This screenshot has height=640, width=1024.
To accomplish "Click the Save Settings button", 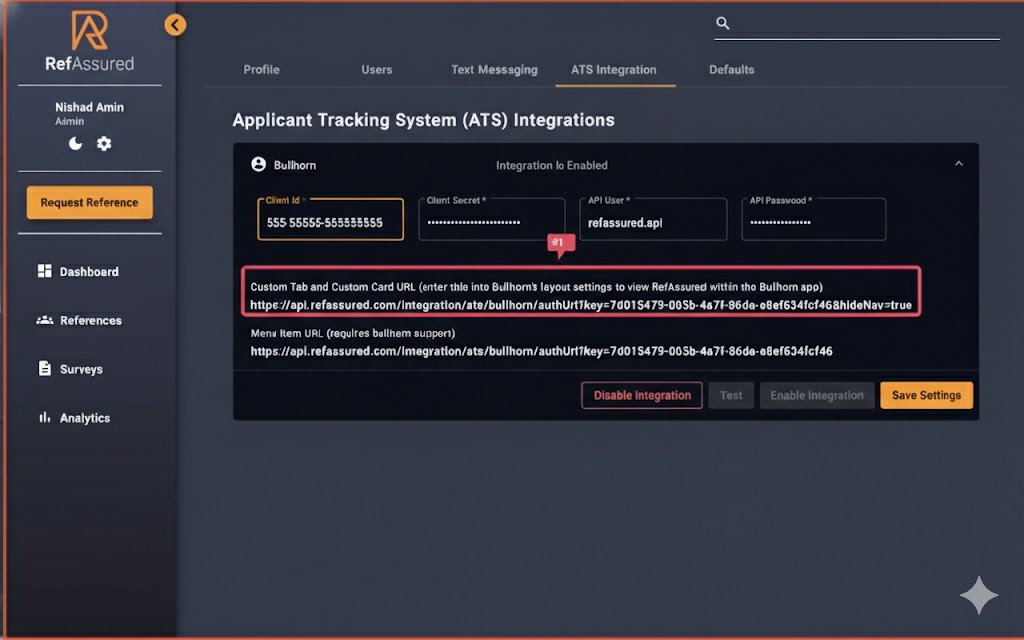I will 926,395.
